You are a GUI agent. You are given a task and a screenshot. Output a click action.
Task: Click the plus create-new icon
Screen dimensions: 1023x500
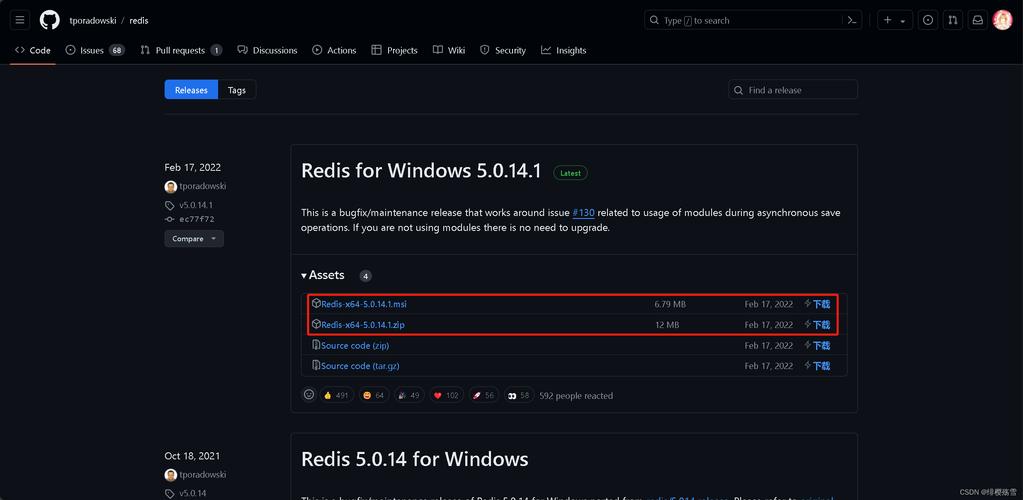click(x=887, y=20)
